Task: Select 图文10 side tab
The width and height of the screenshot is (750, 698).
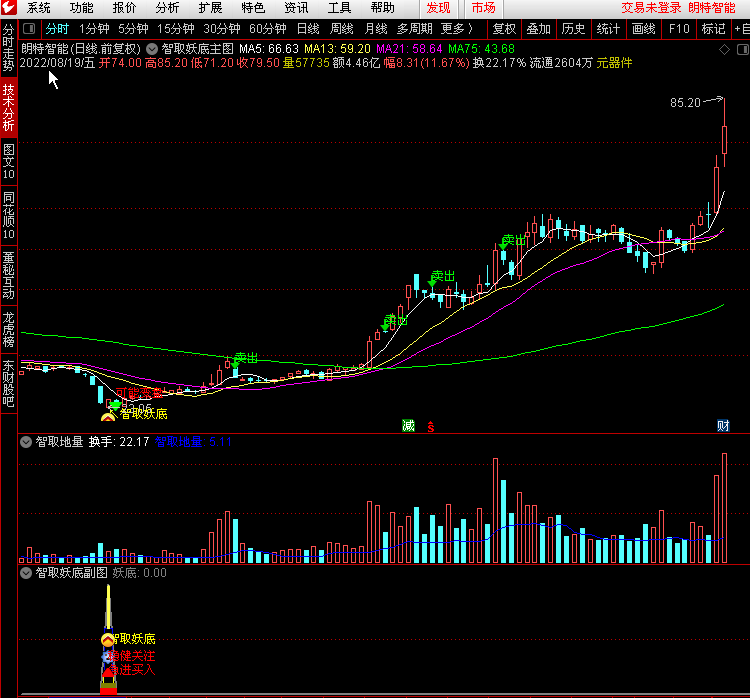Action: coord(9,162)
